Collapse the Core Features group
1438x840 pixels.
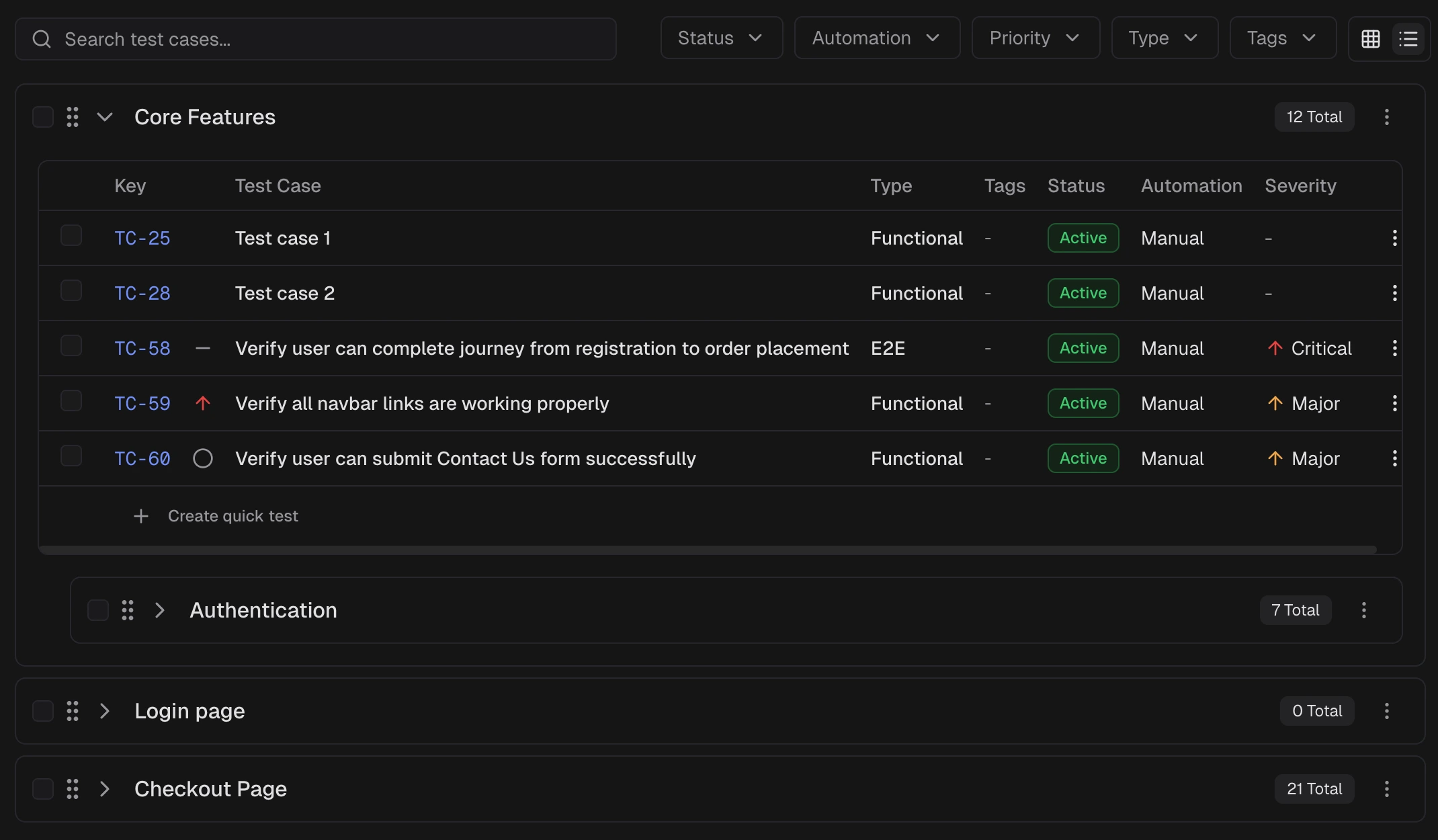point(104,116)
